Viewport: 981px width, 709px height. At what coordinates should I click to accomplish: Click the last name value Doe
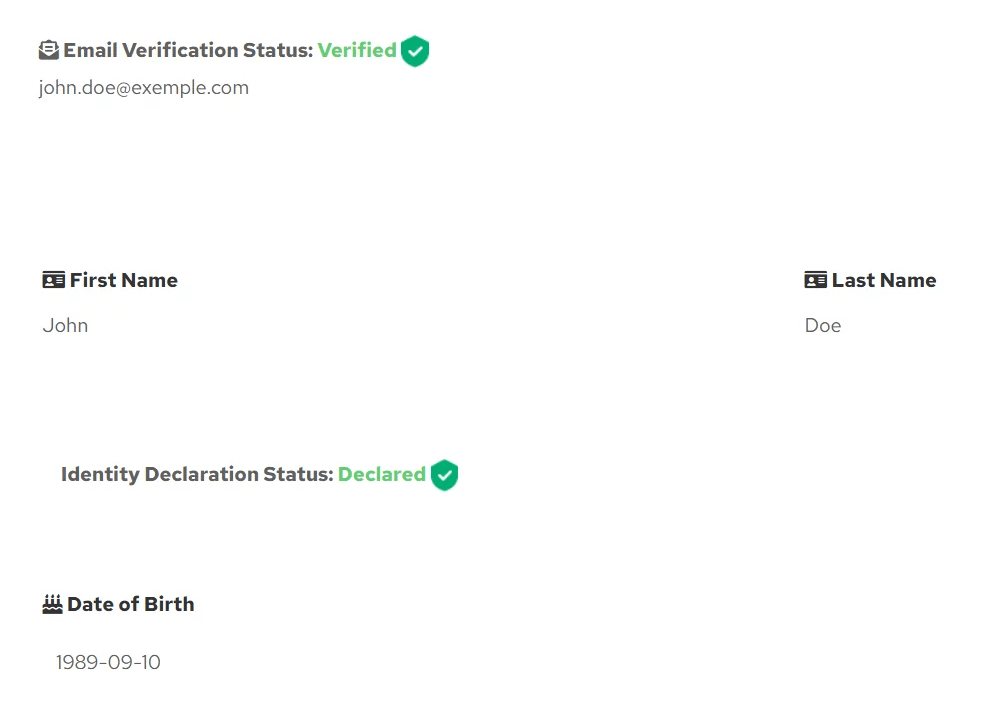coord(823,325)
